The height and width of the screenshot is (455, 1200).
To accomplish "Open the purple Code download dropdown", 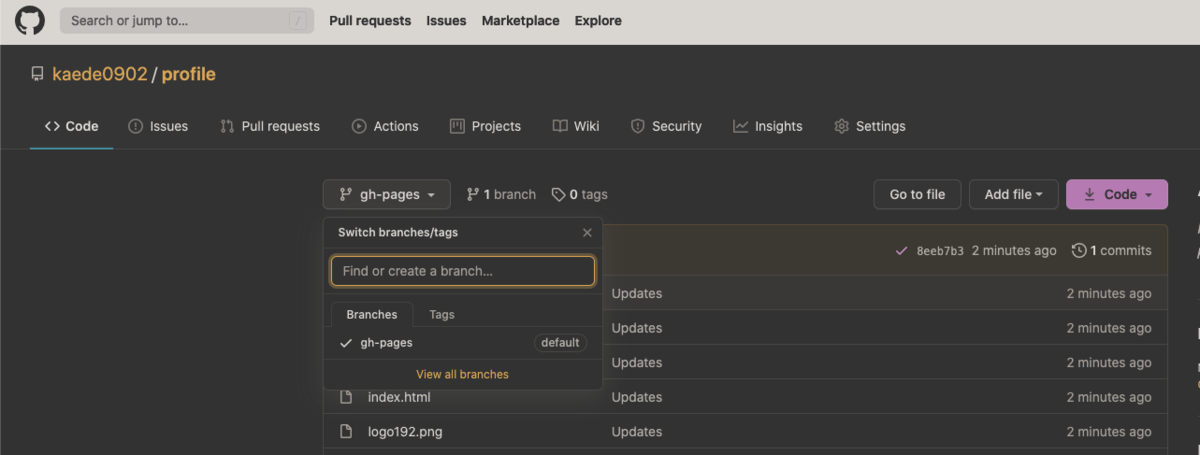I will pyautogui.click(x=1117, y=194).
